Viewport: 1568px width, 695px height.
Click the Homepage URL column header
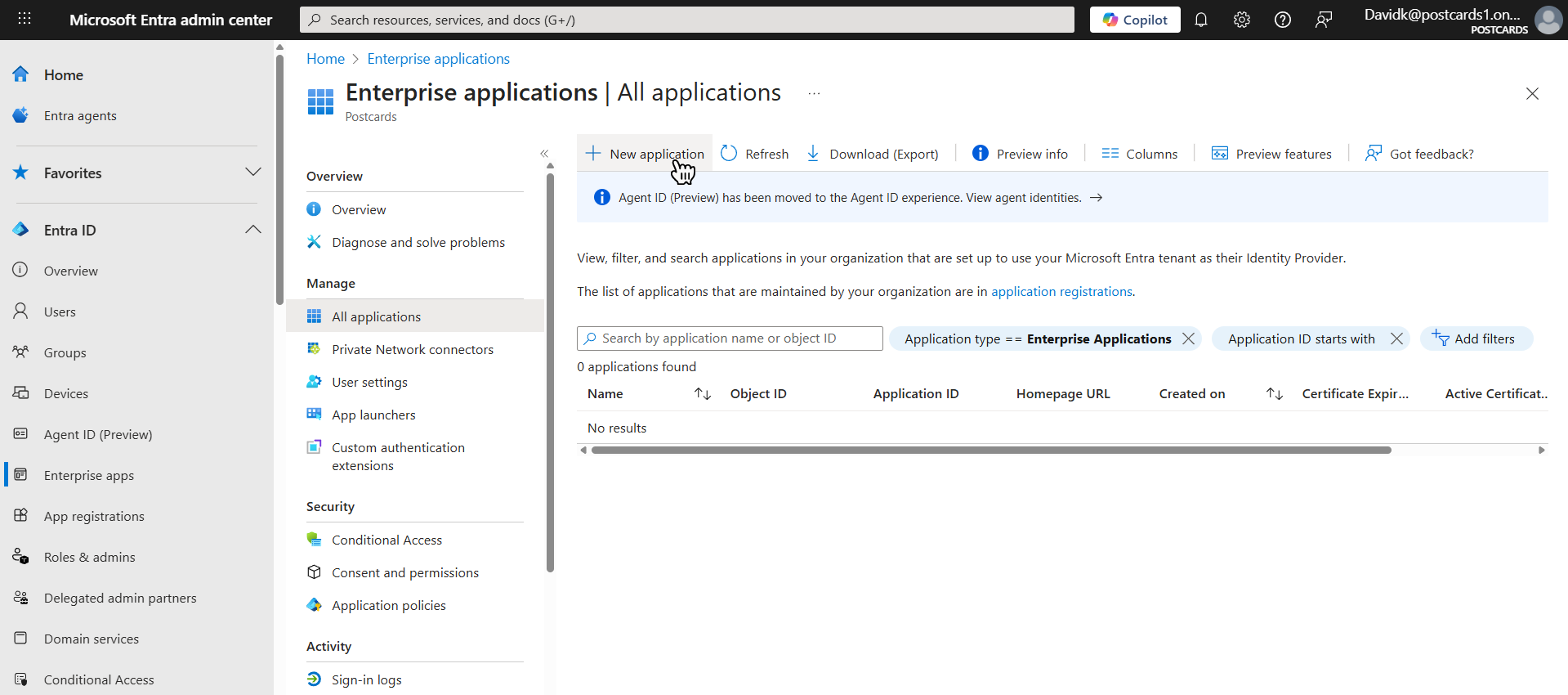pos(1063,394)
